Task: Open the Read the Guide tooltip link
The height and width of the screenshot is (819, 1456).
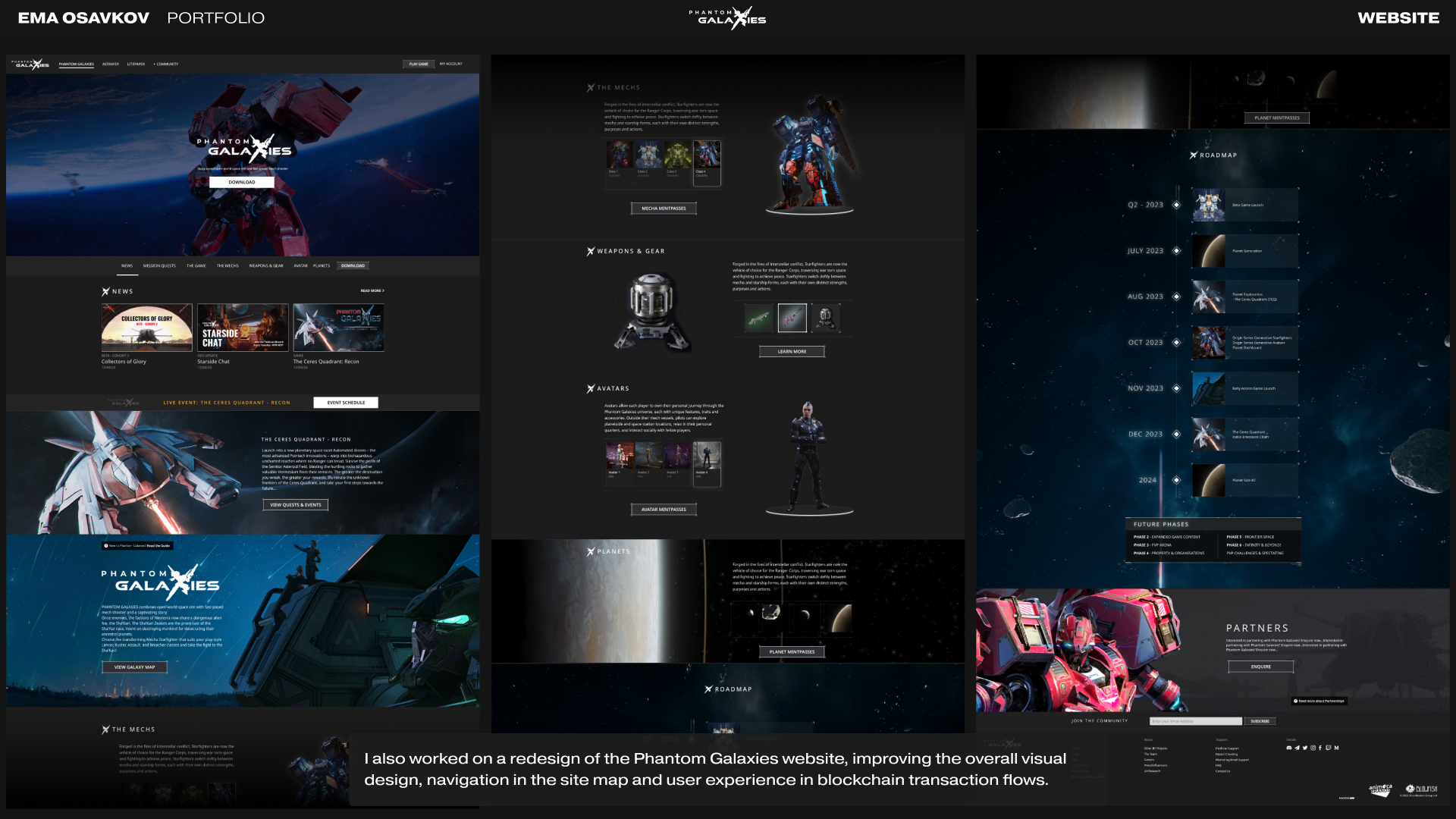Action: tap(138, 546)
